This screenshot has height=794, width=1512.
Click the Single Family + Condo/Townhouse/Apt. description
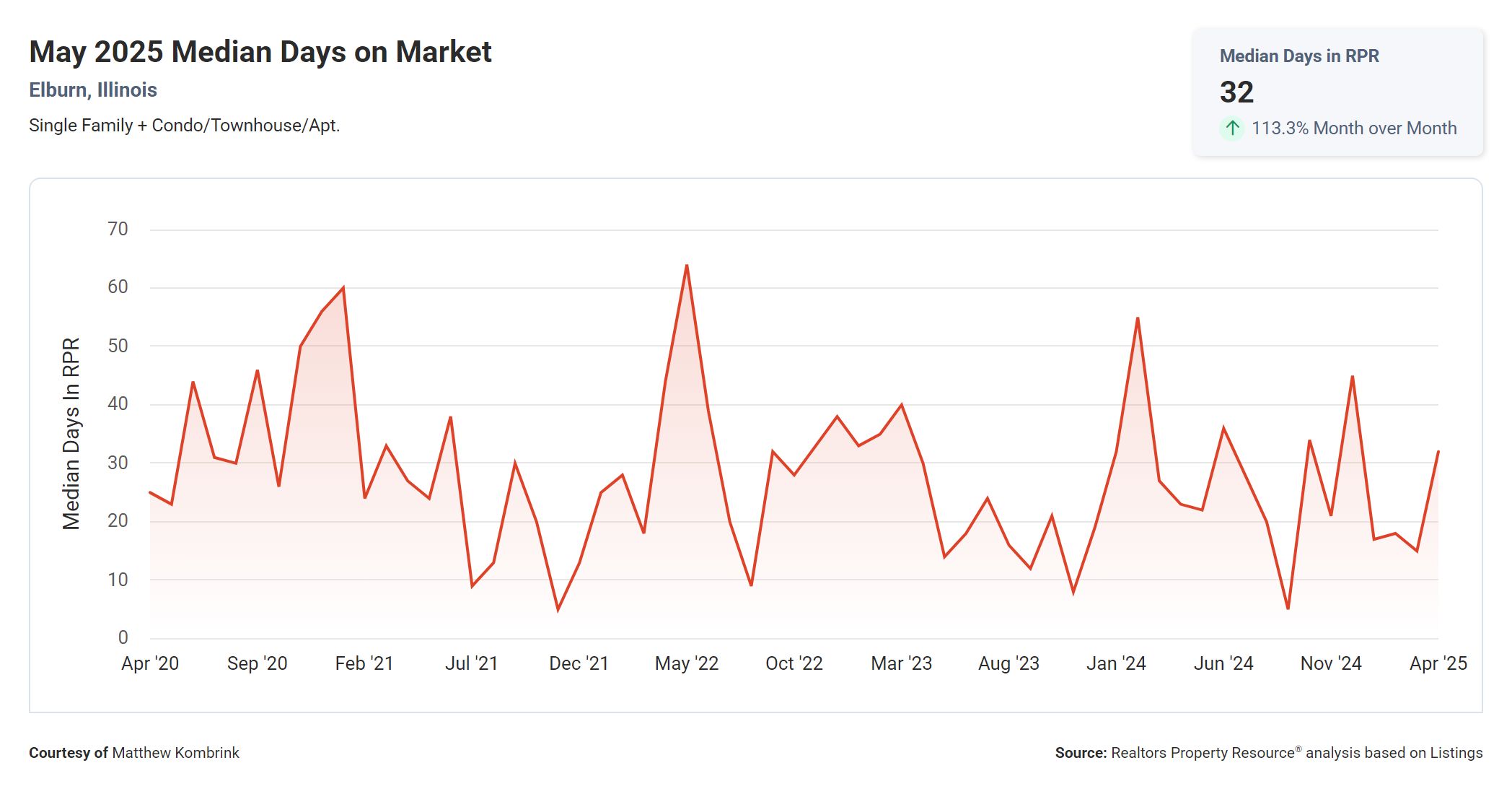(184, 126)
